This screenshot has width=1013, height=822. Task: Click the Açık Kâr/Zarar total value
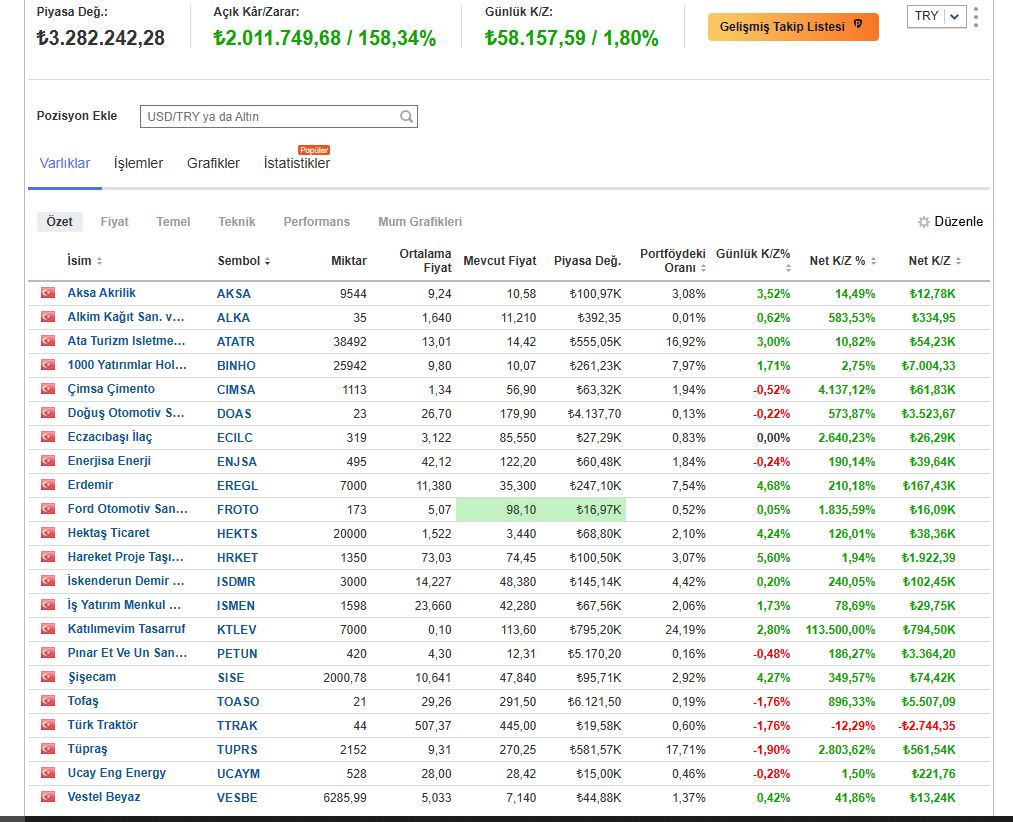[325, 37]
